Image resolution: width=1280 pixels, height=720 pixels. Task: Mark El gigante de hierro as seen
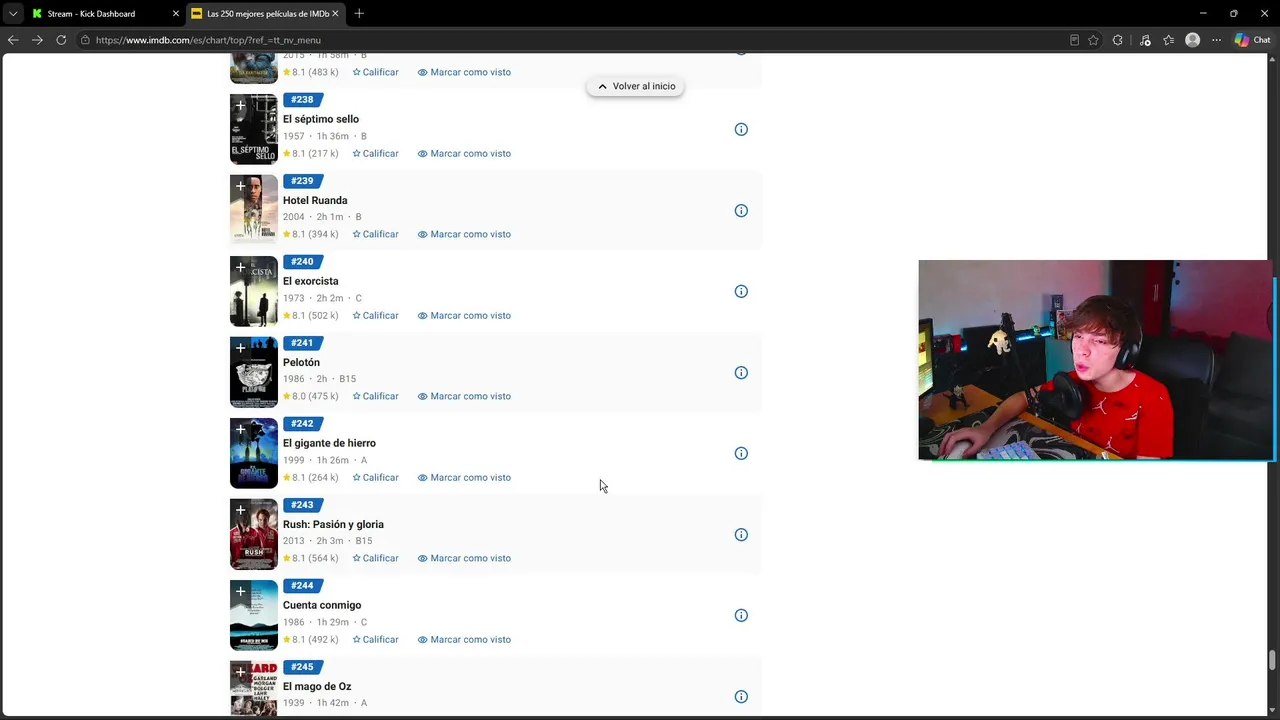tap(464, 477)
